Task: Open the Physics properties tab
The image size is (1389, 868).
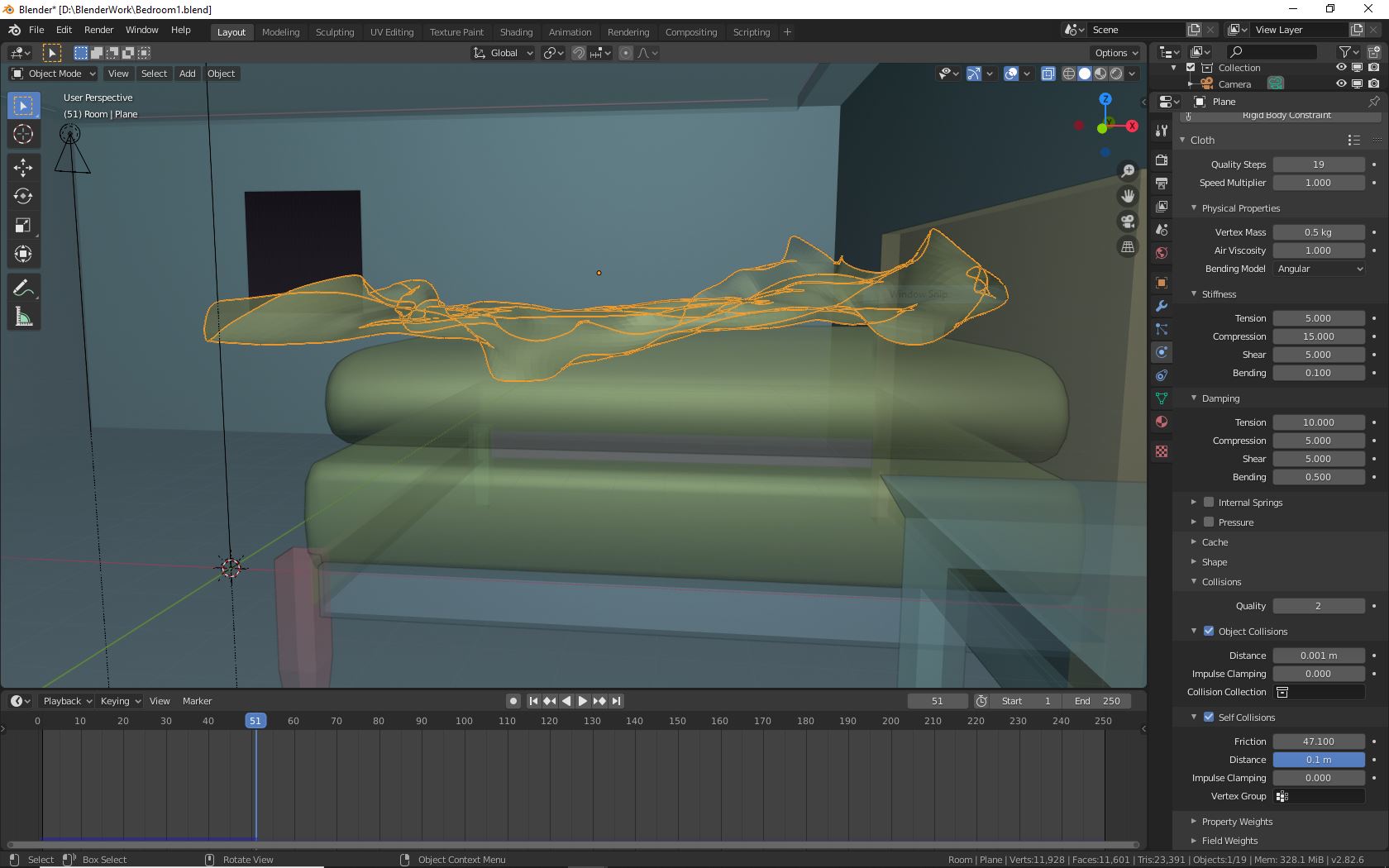Action: click(x=1162, y=352)
